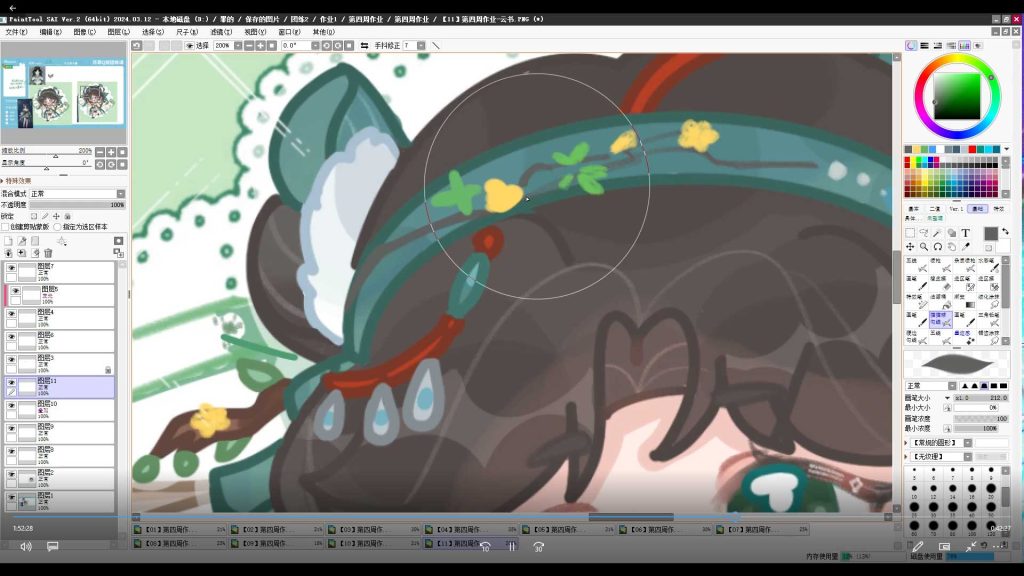Select the lasso selection tool
The width and height of the screenshot is (1024, 576).
pyautogui.click(x=923, y=232)
